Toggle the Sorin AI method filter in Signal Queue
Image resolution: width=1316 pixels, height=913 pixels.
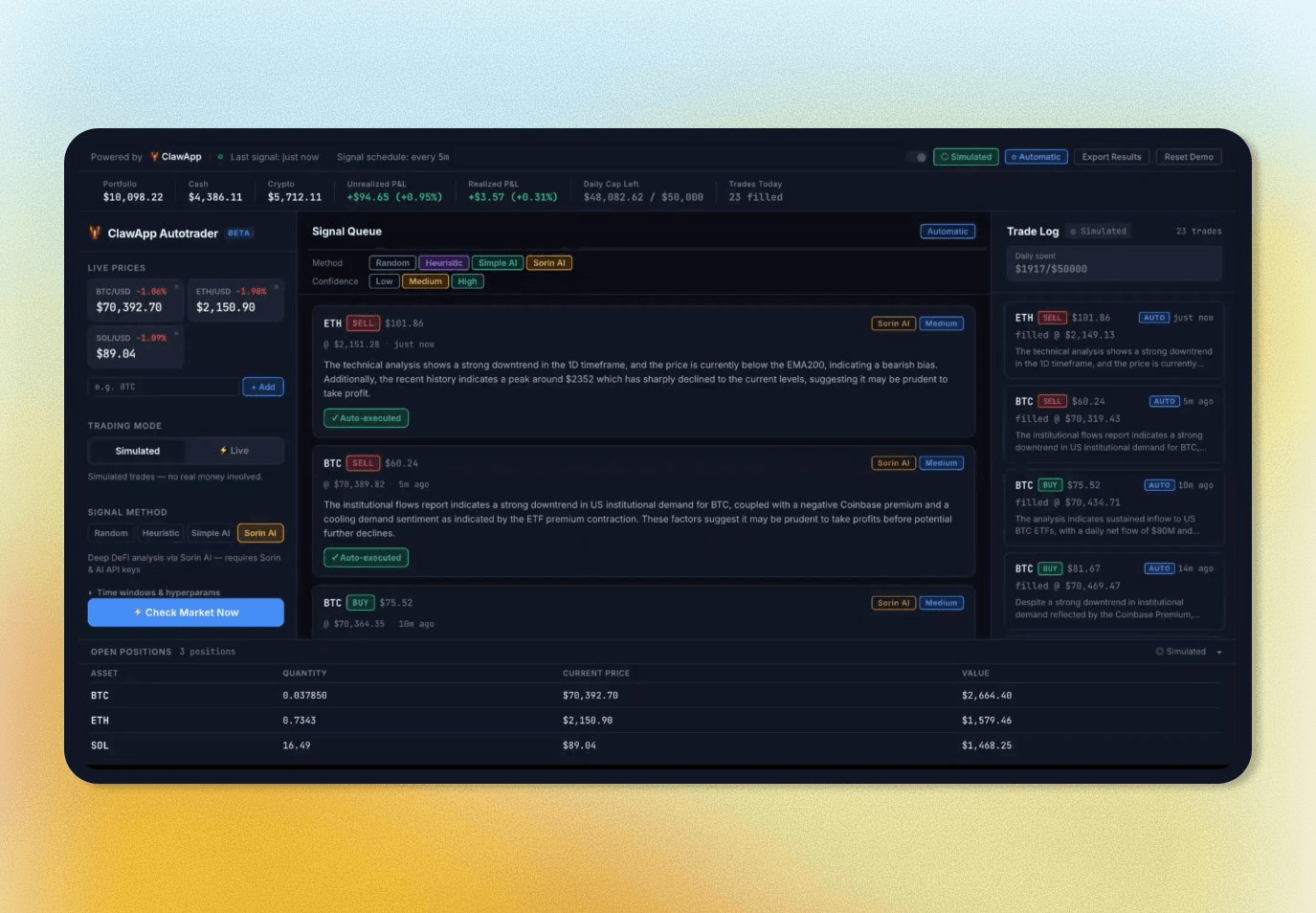[x=549, y=263]
